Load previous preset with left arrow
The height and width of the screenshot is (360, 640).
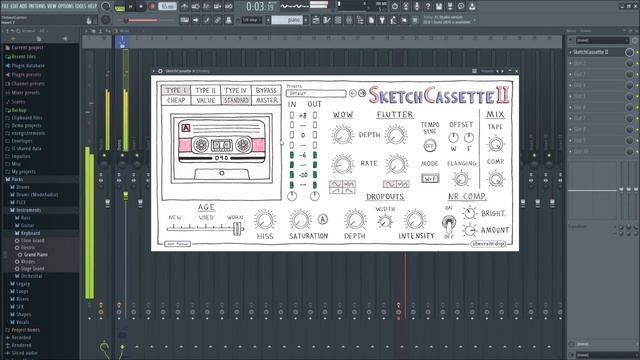pos(353,93)
